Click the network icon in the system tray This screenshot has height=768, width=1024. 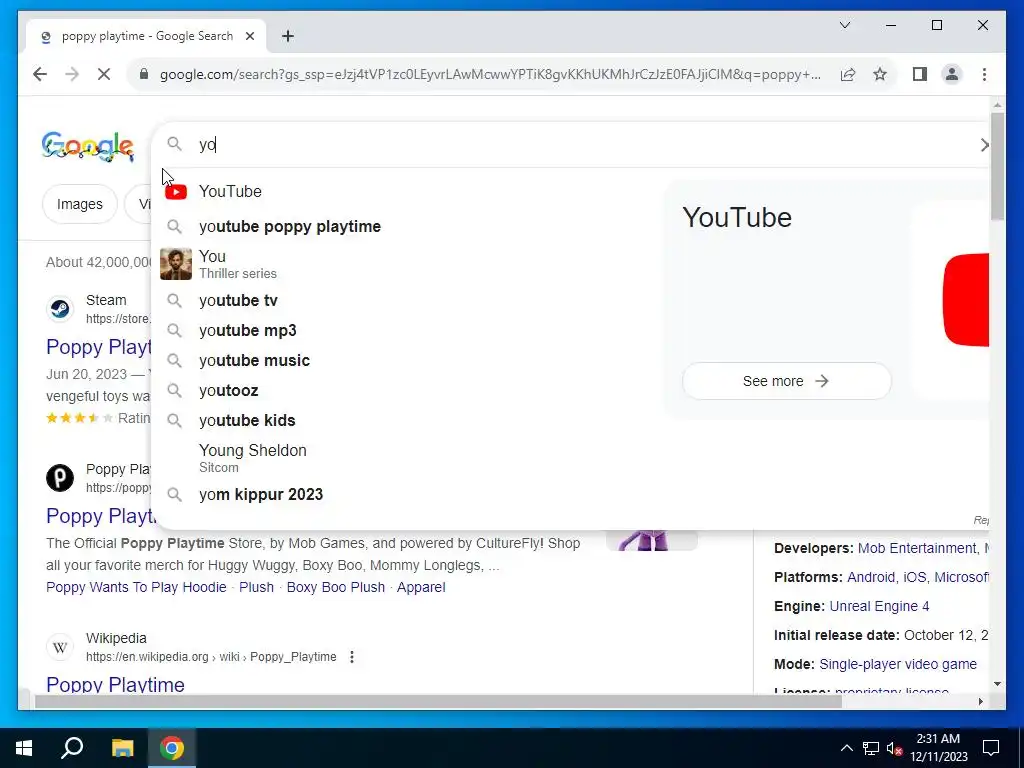pyautogui.click(x=871, y=748)
